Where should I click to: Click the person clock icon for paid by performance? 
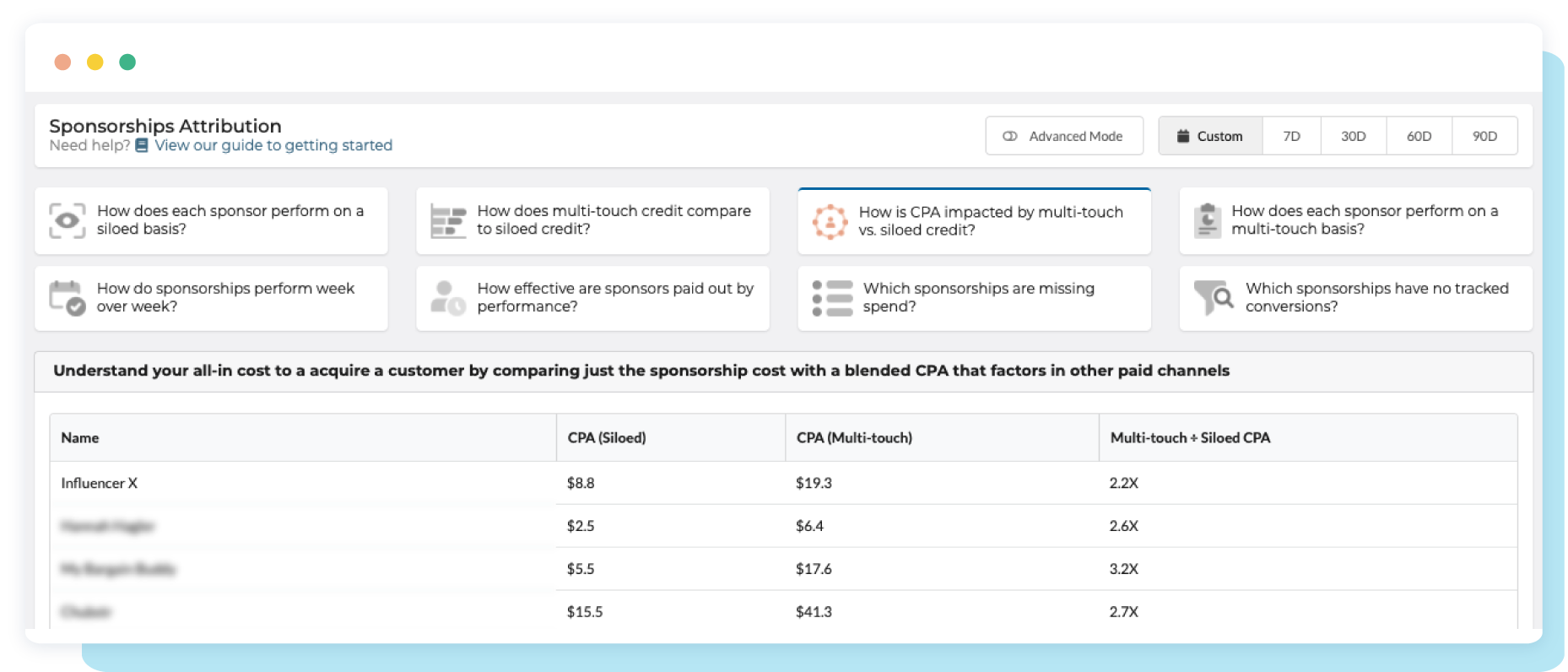point(448,298)
